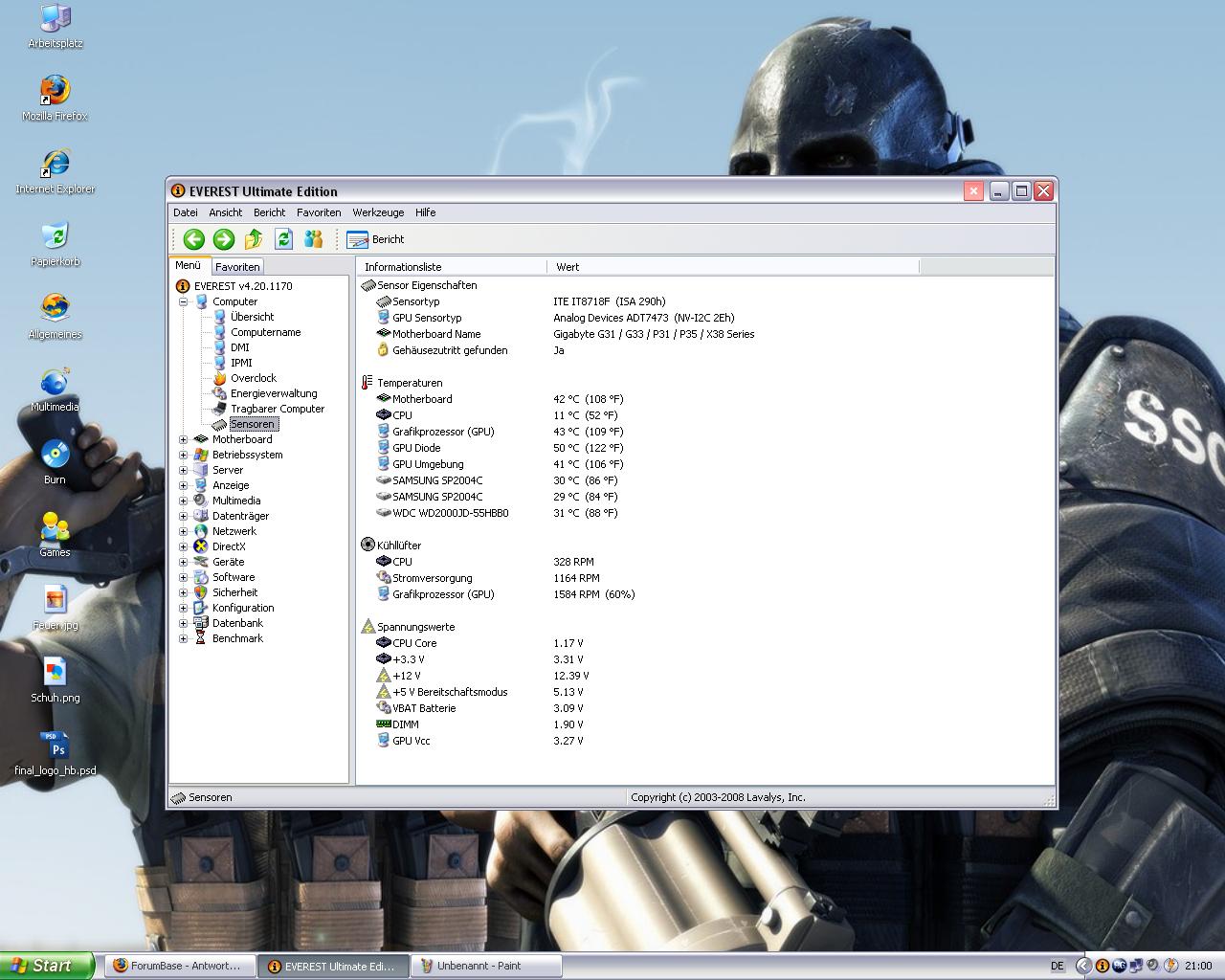Select Übersicht in the tree
Screen dimensions: 1225x980
tap(252, 317)
